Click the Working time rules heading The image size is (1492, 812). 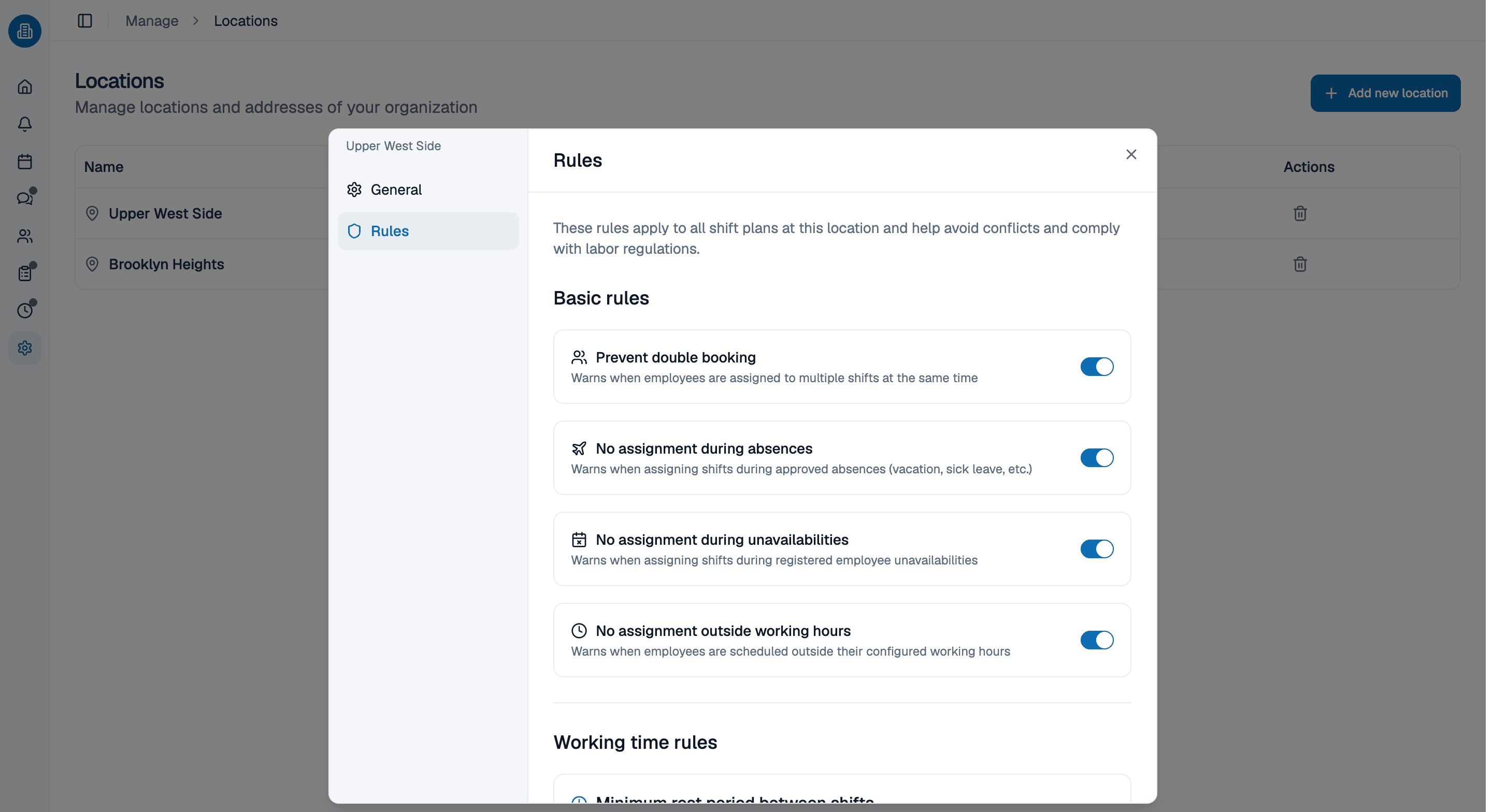[635, 742]
